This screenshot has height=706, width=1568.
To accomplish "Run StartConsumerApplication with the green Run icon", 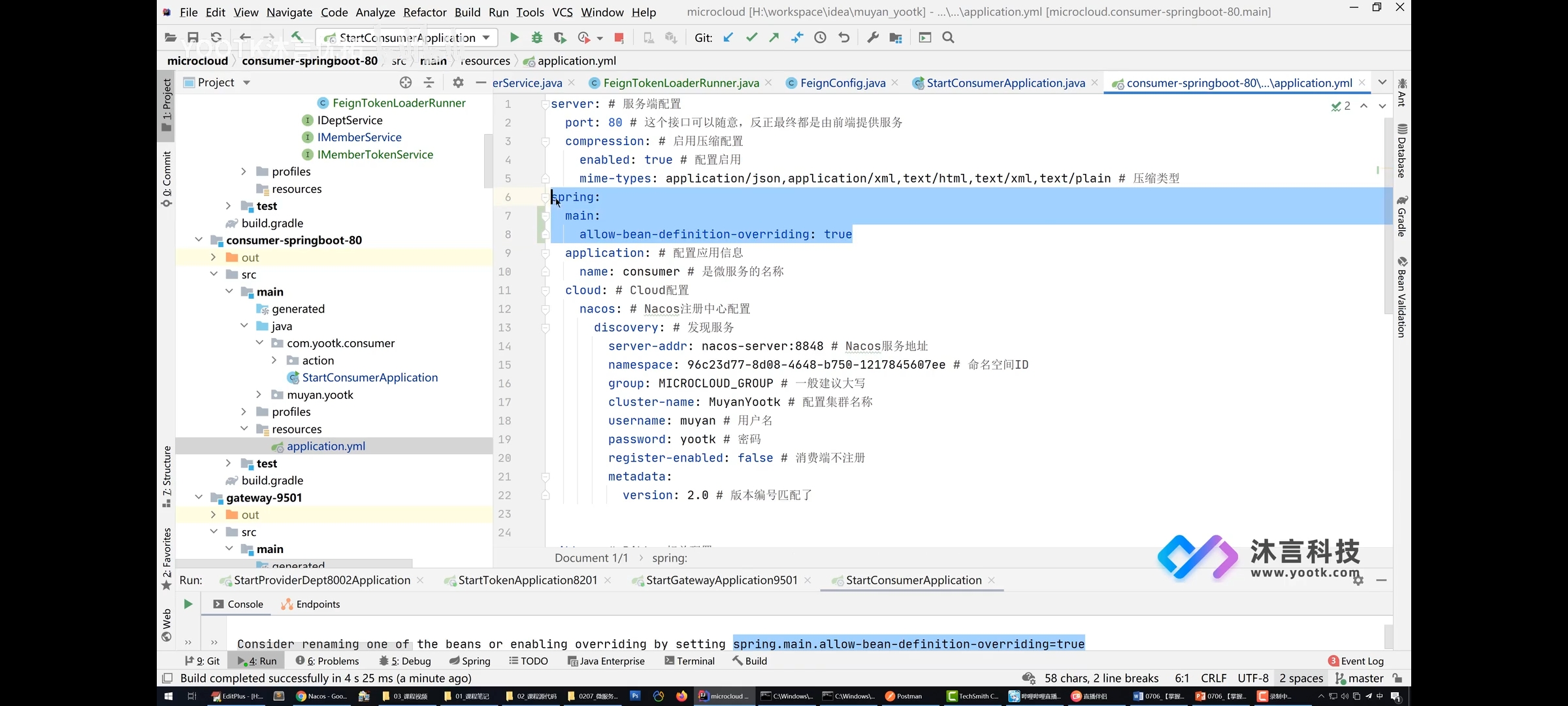I will pyautogui.click(x=514, y=38).
